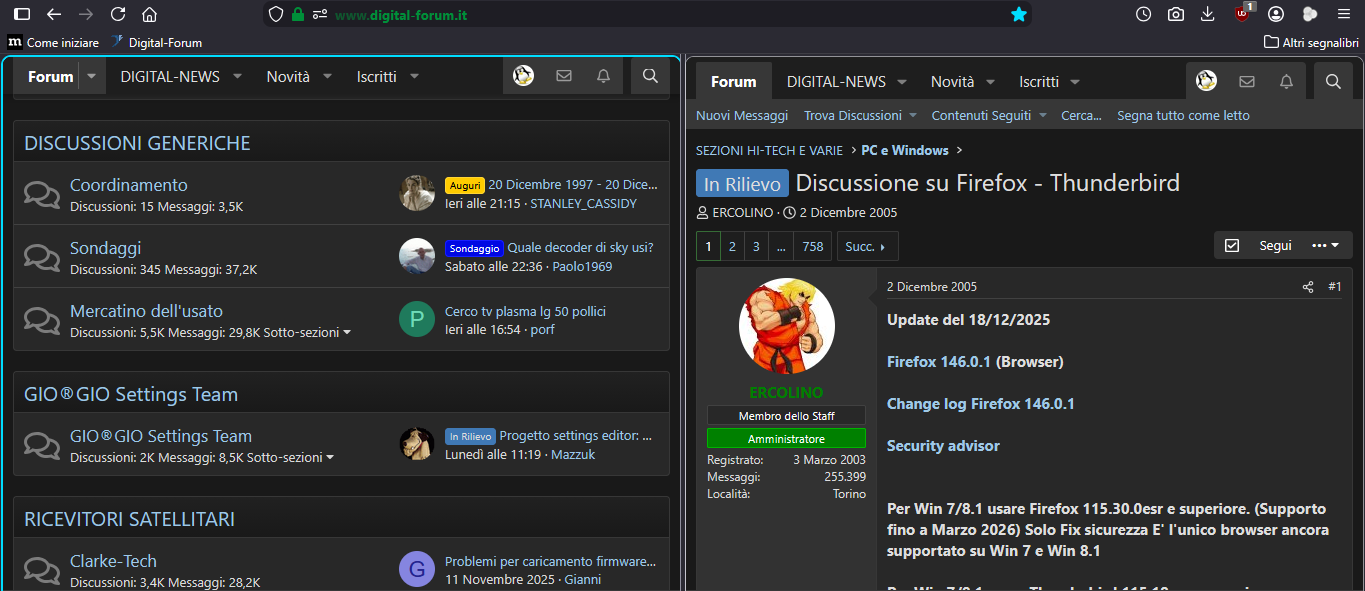
Task: Click the Cerca... link in sub-navigation
Action: [x=1081, y=115]
